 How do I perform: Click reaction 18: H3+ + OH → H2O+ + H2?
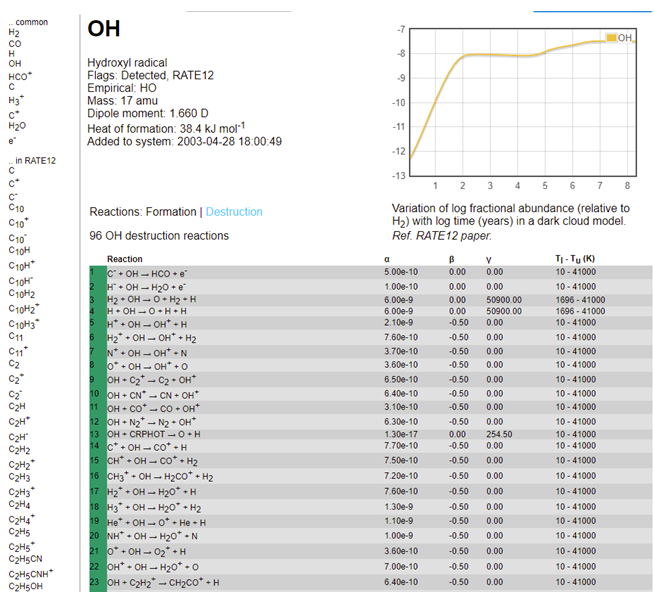pos(154,507)
